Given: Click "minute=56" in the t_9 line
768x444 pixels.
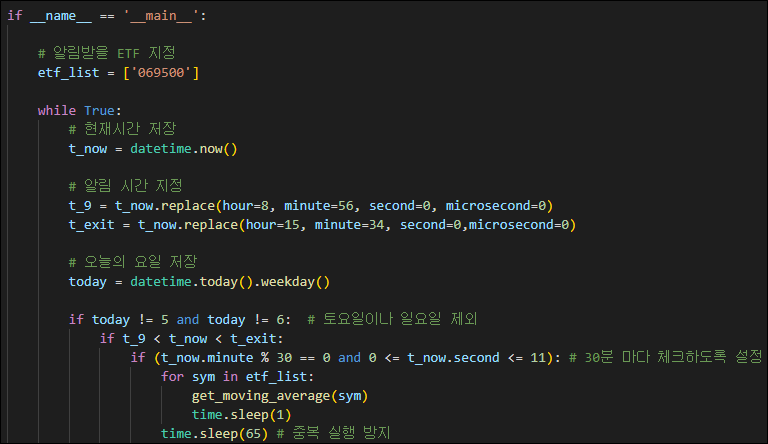Looking at the screenshot, I should 318,205.
